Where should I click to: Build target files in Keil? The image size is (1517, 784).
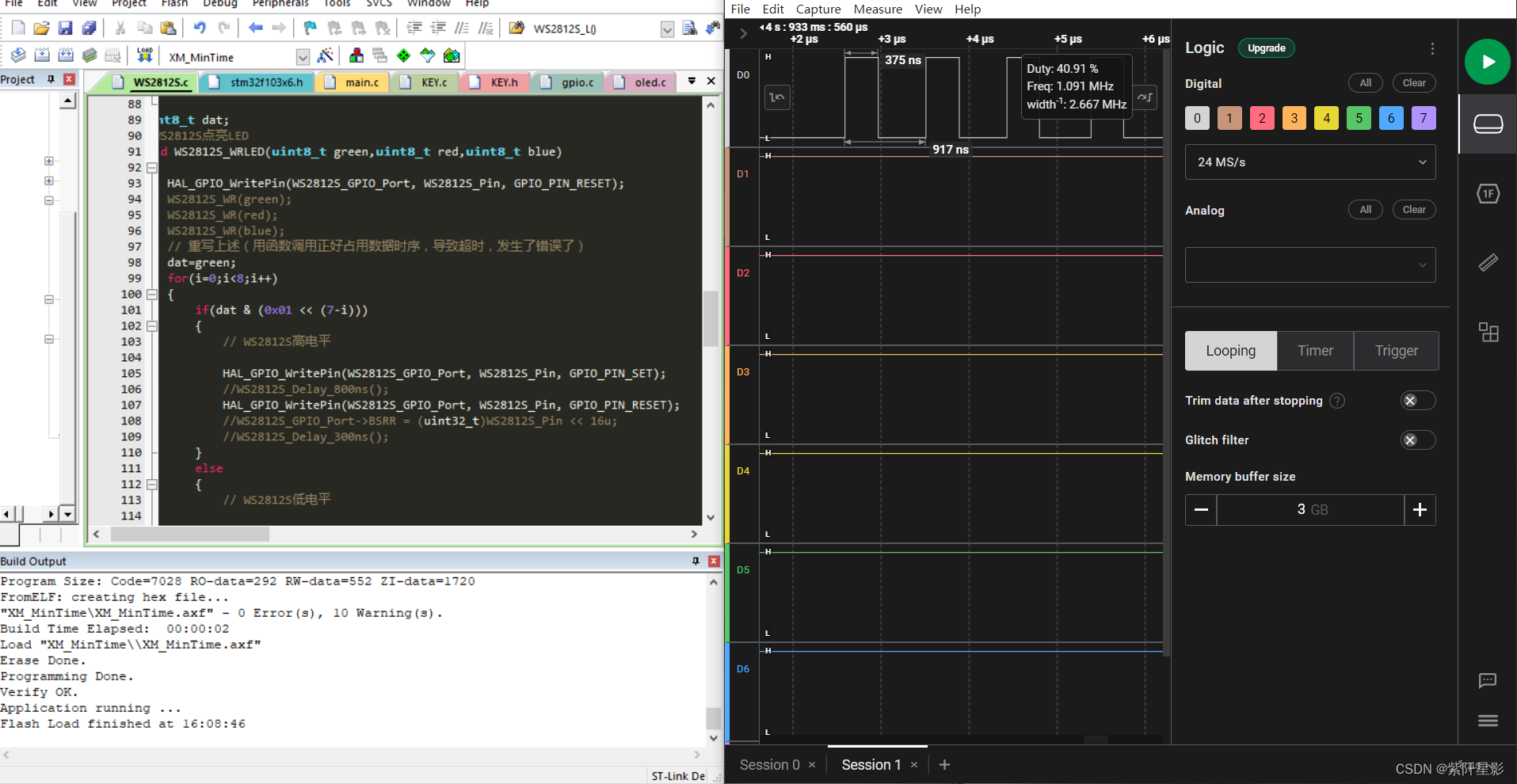[x=42, y=55]
